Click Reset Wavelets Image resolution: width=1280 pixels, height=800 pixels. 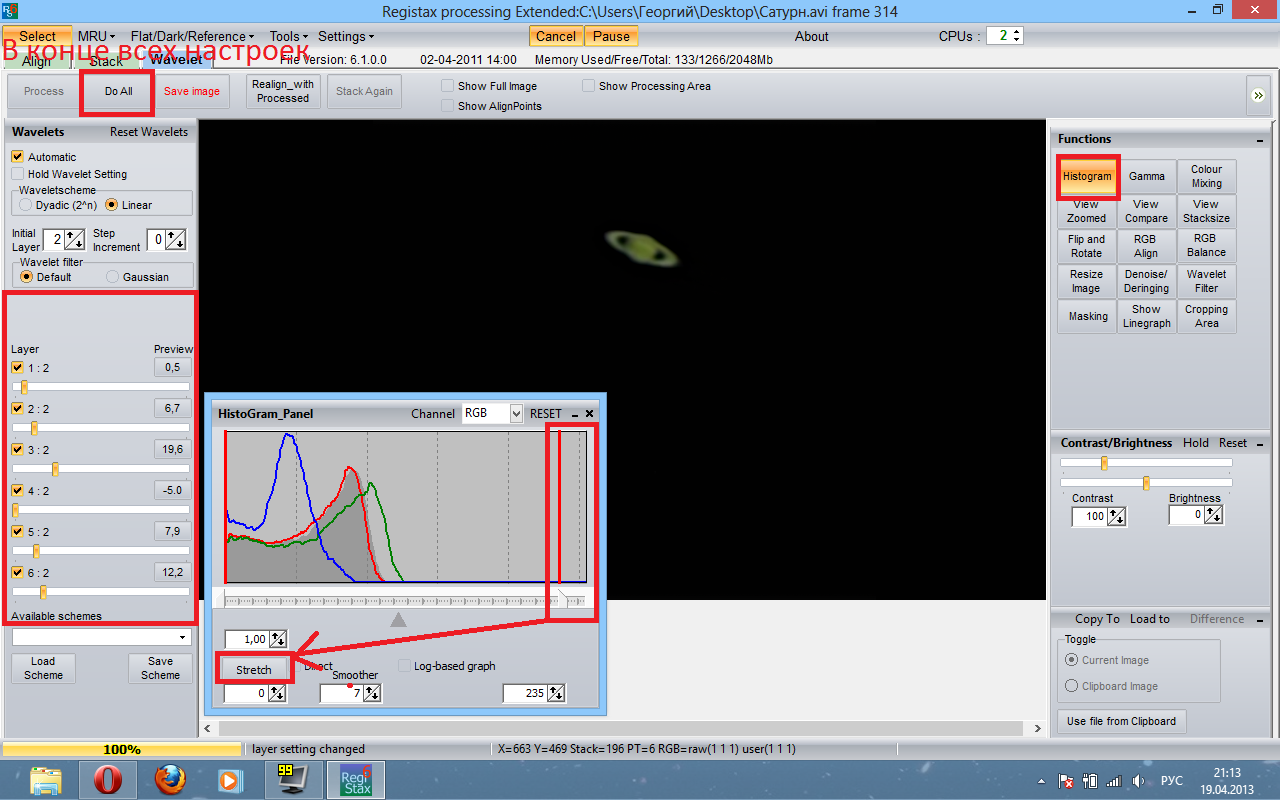pyautogui.click(x=149, y=132)
